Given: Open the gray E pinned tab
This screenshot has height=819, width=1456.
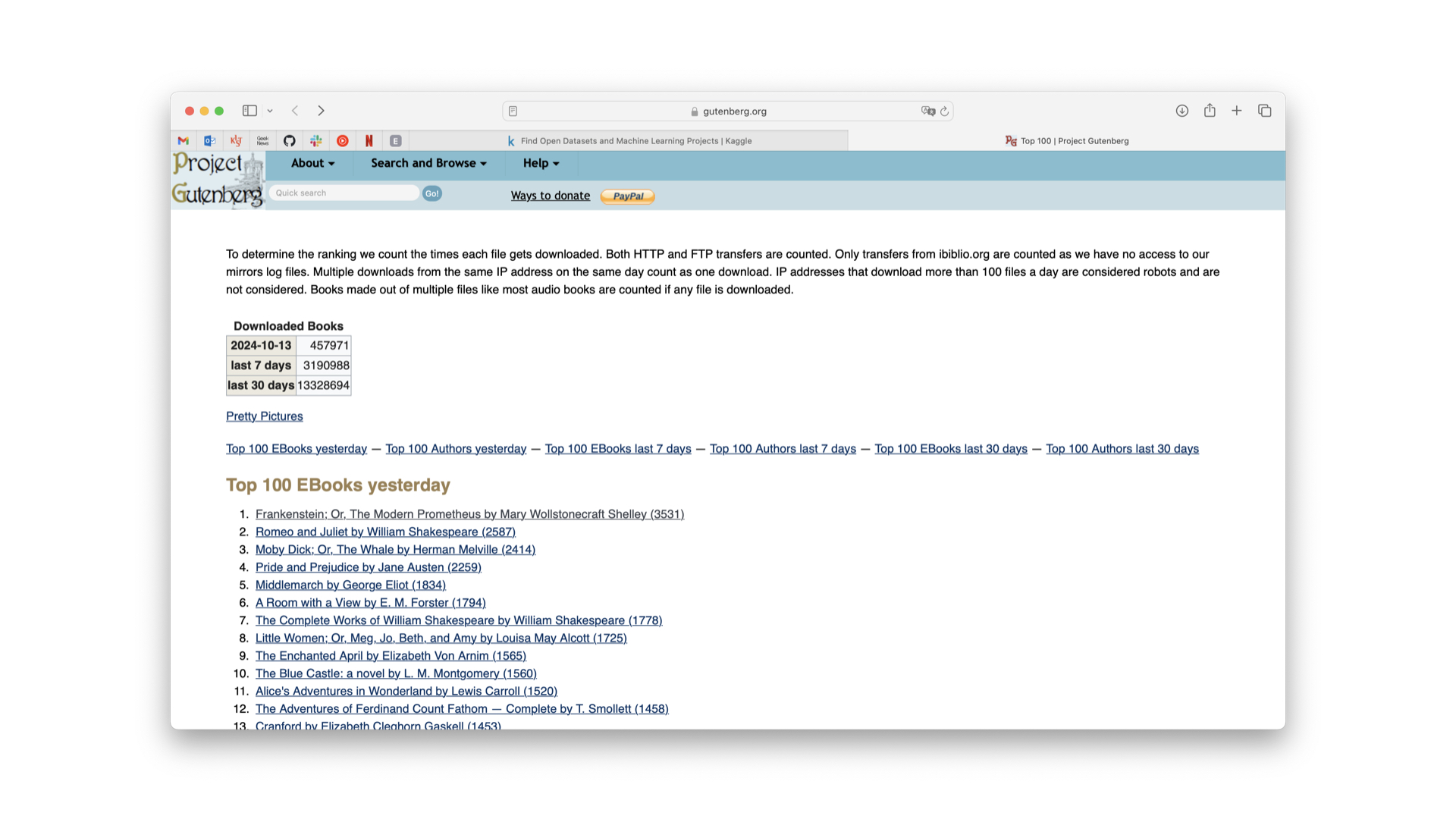Looking at the screenshot, I should pos(396,141).
